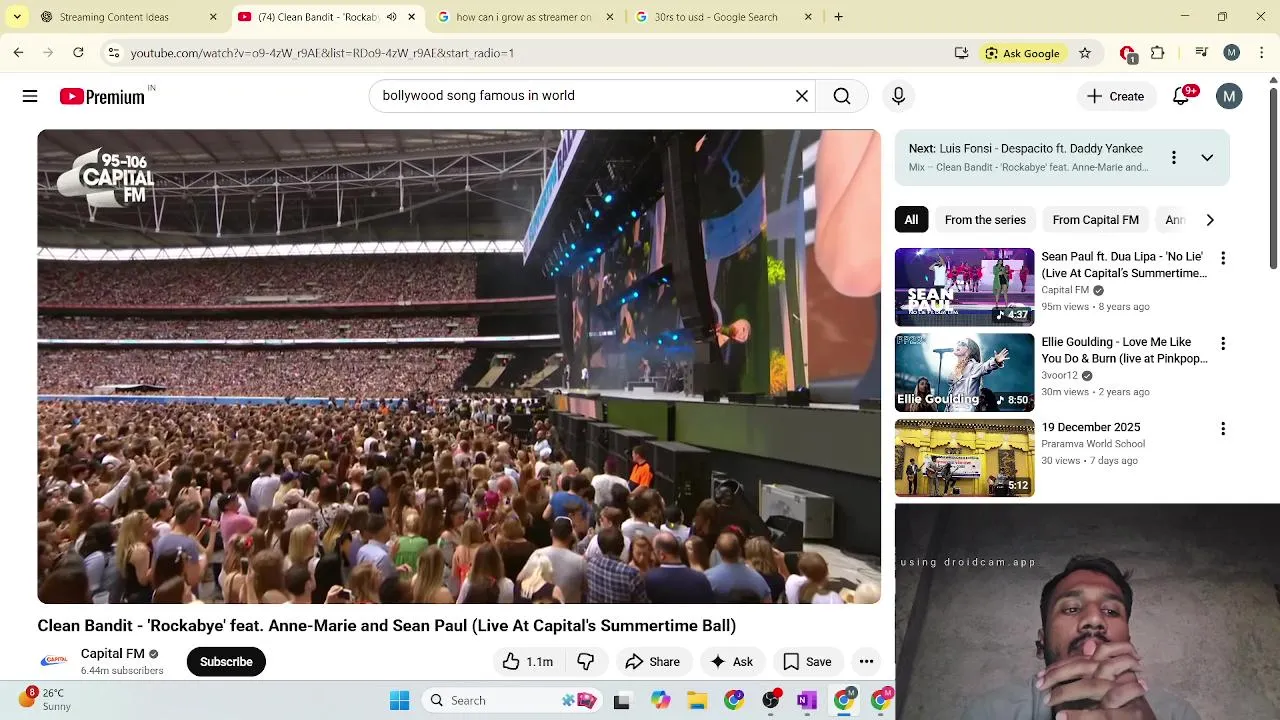
Task: Open the tab search dropdown
Action: (x=17, y=17)
